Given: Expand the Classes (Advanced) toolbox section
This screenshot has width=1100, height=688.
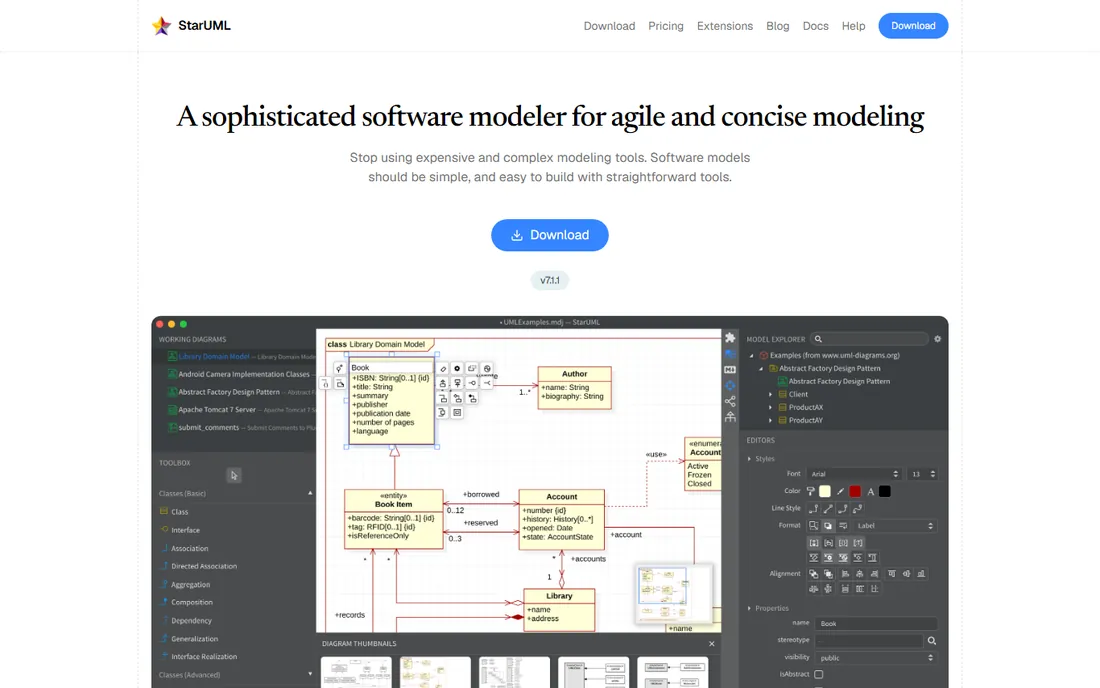Looking at the screenshot, I should point(310,675).
